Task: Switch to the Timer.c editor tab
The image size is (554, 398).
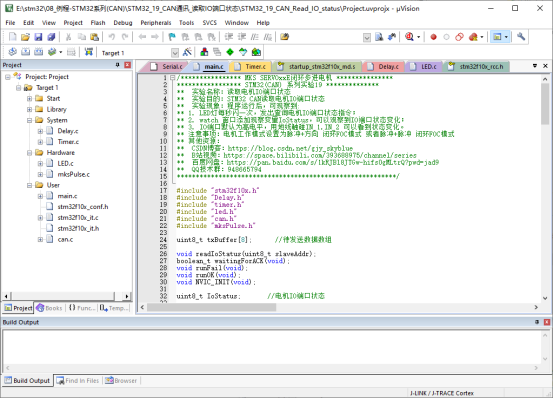Action: 250,66
